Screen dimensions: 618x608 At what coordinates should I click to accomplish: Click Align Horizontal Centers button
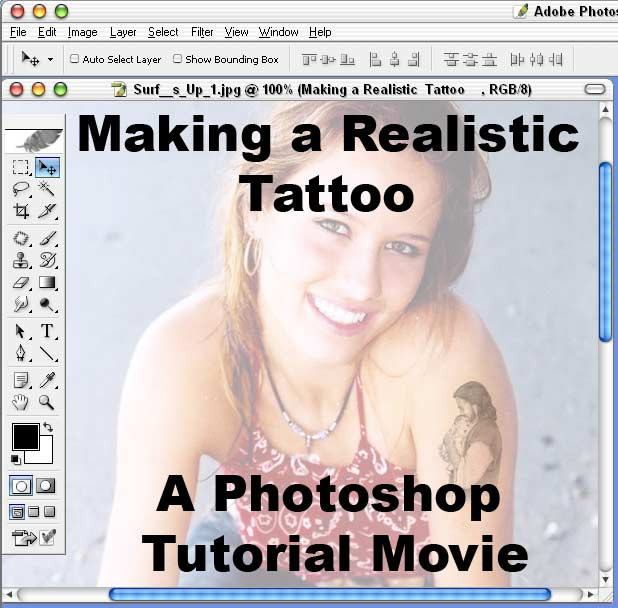point(394,60)
